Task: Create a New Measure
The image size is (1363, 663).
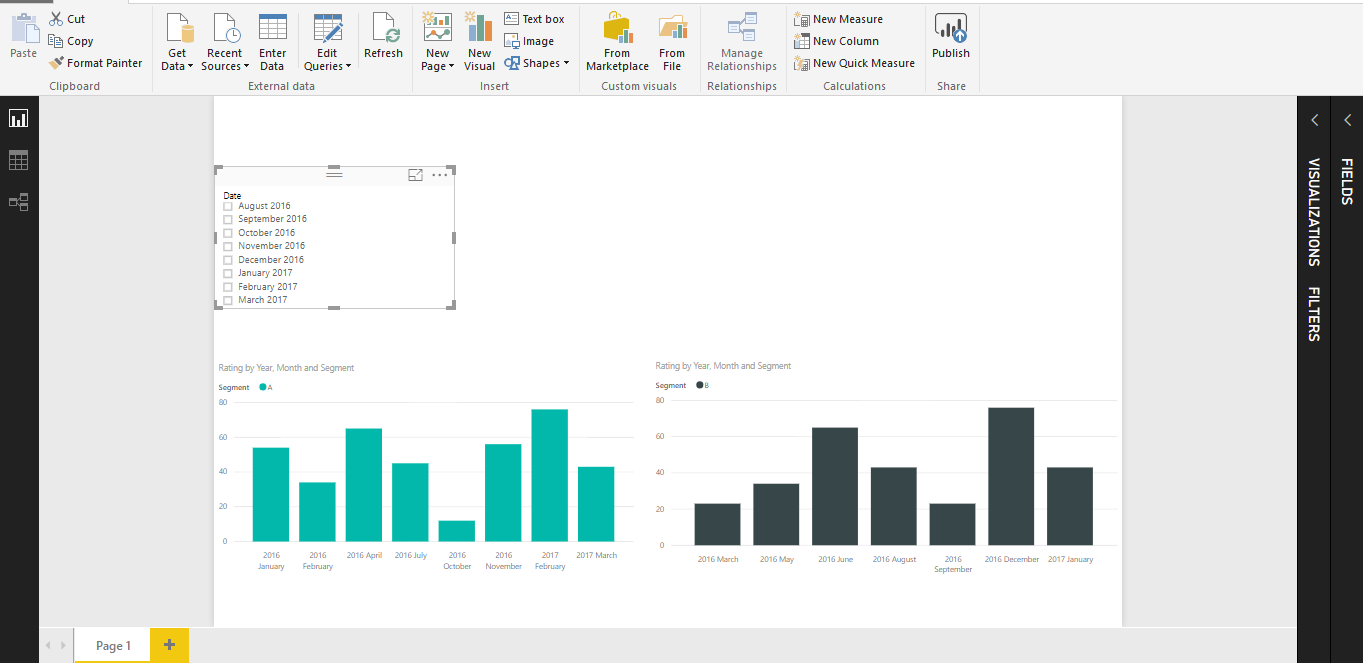Action: tap(838, 19)
